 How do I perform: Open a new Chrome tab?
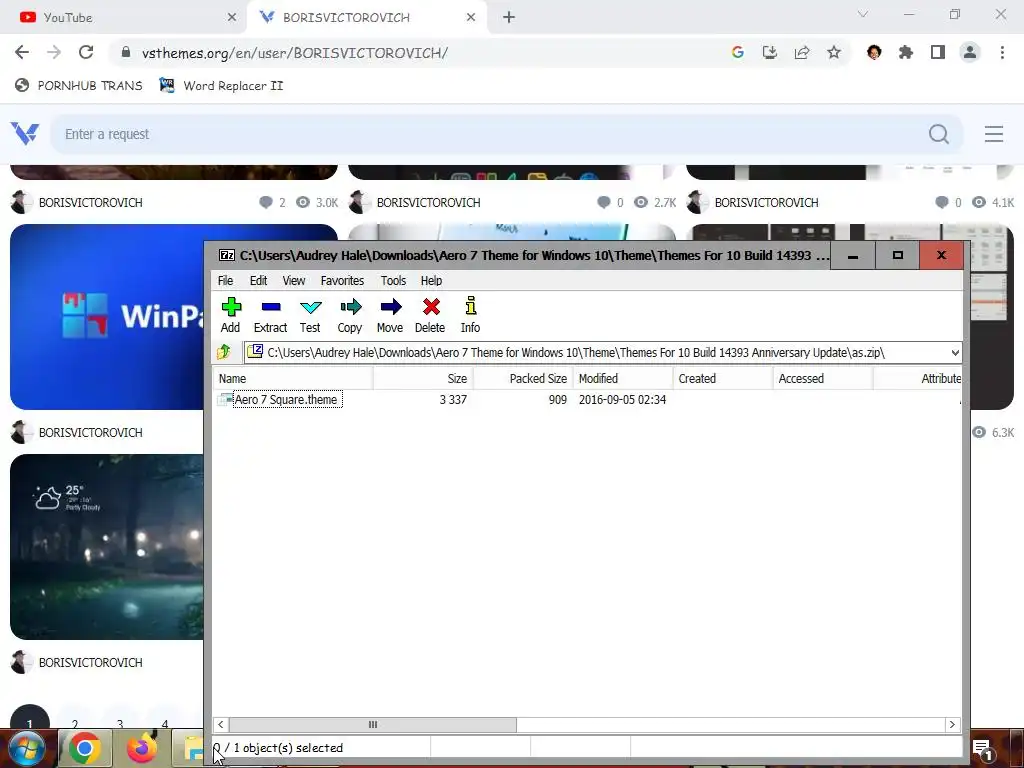[x=509, y=18]
